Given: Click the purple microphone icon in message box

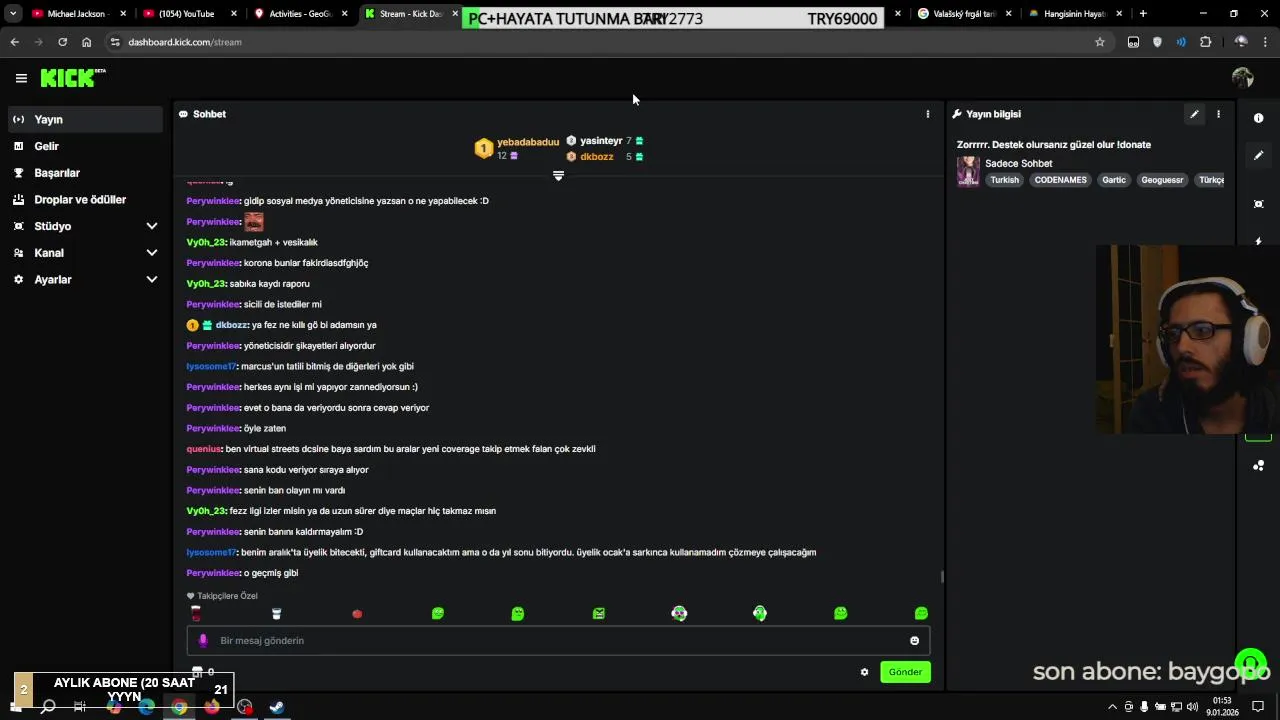Looking at the screenshot, I should tap(203, 641).
